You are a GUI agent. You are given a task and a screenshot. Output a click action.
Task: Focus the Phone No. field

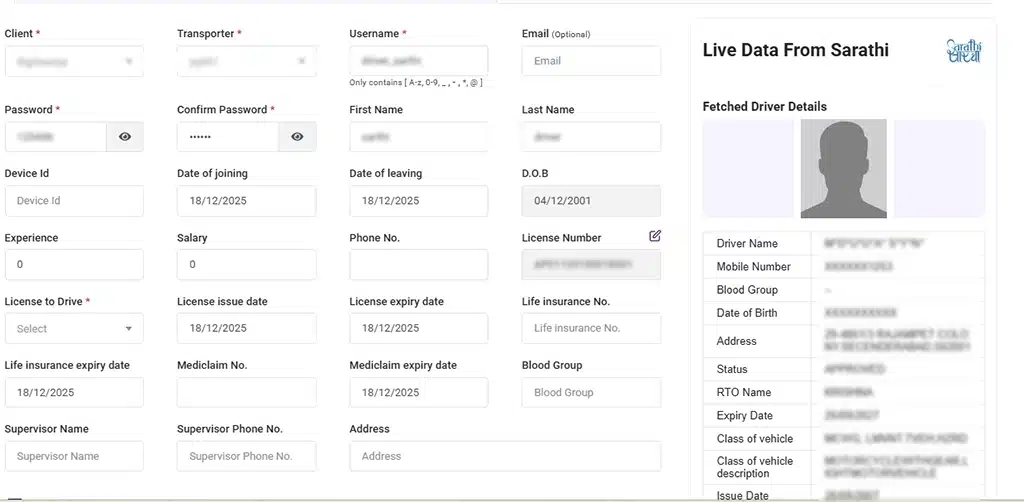point(419,264)
